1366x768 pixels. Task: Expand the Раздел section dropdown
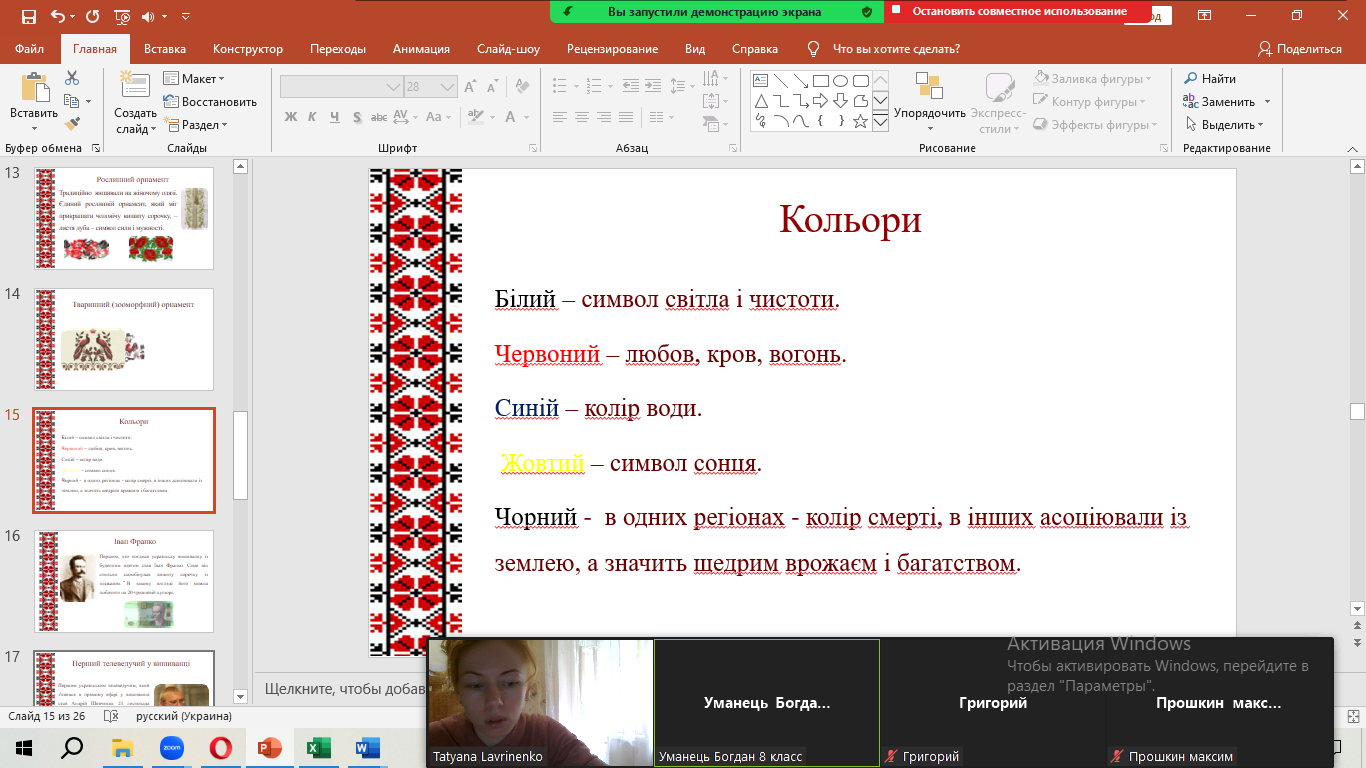pyautogui.click(x=196, y=125)
